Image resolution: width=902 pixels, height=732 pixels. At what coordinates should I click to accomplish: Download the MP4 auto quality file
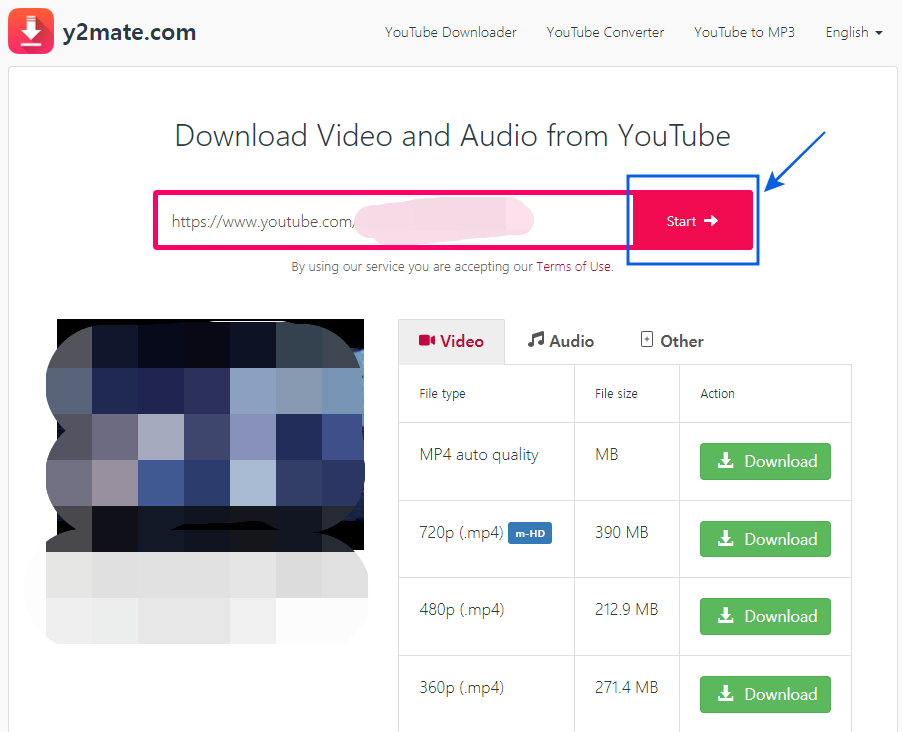765,461
